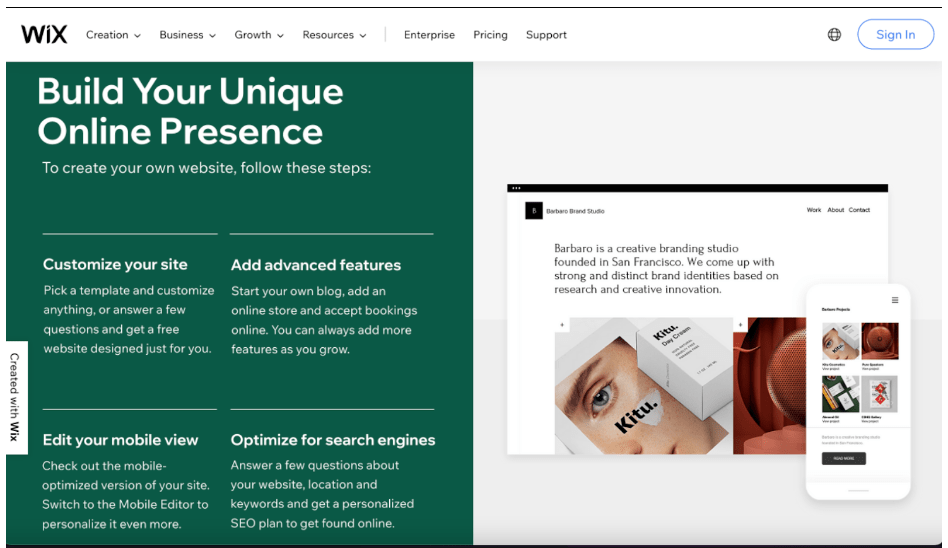Click the green stationery thumbnail in phone preview

[x=840, y=394]
